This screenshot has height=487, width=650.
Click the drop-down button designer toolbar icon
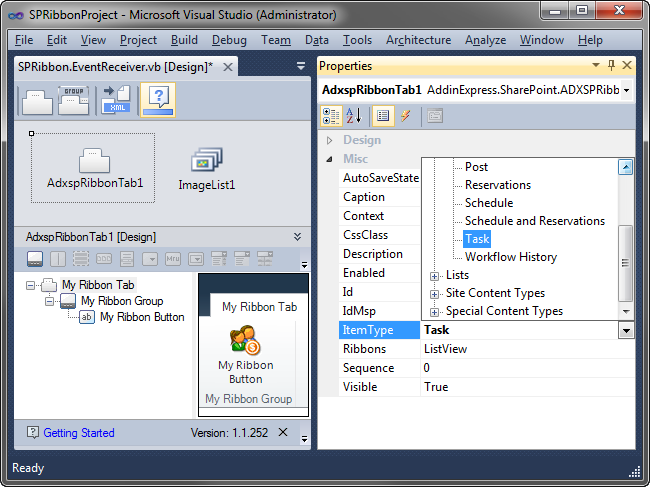150,259
